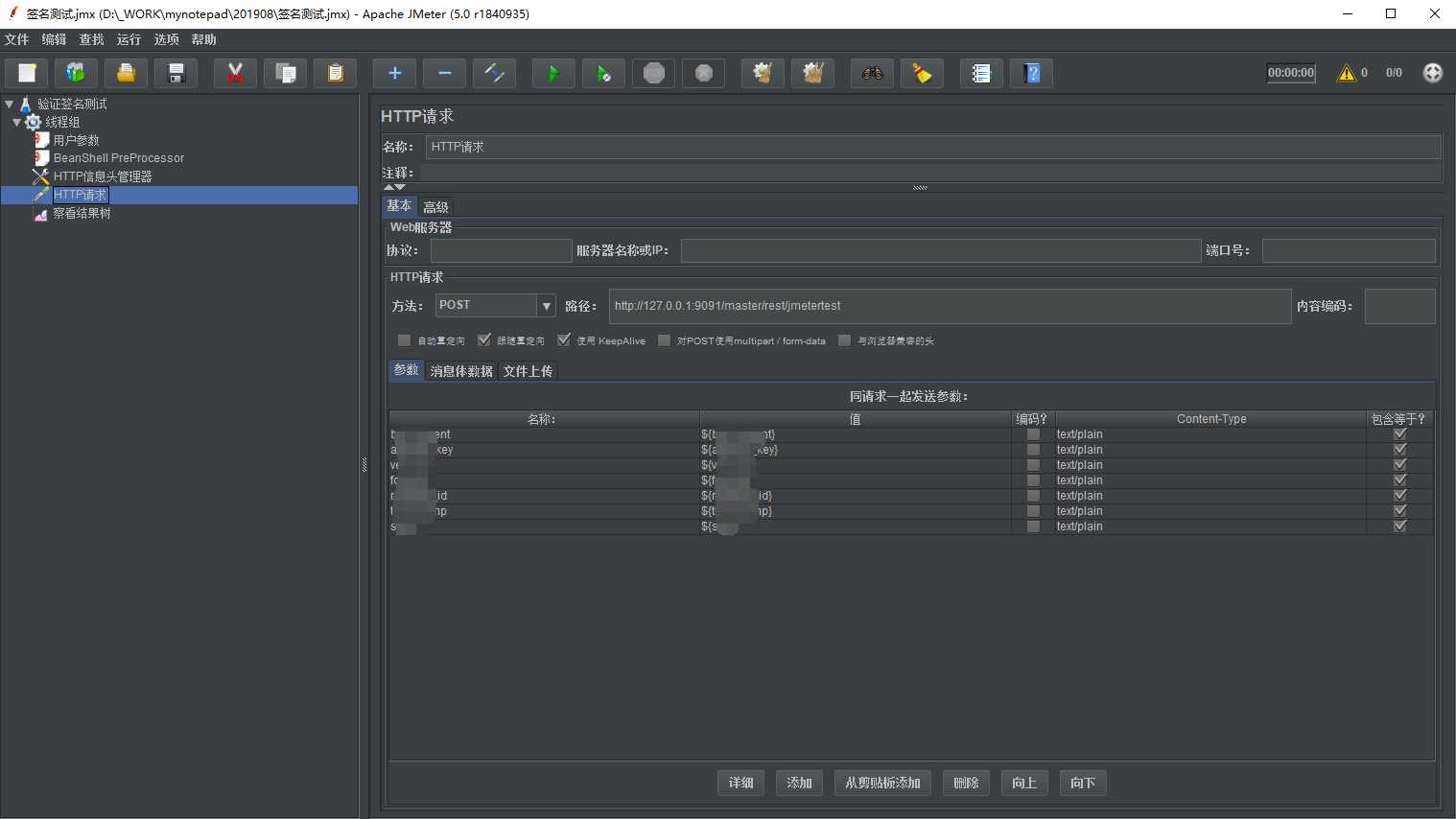1456x819 pixels.
Task: Click the Search binoculars icon
Action: tap(872, 73)
